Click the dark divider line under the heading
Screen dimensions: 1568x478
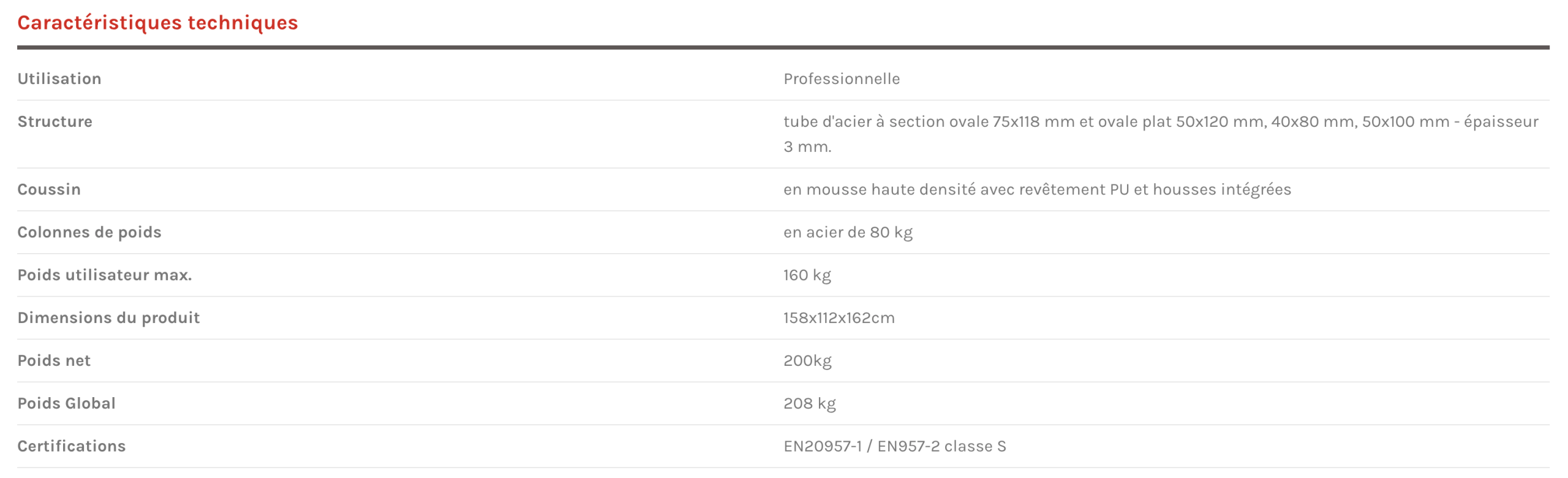[x=783, y=47]
